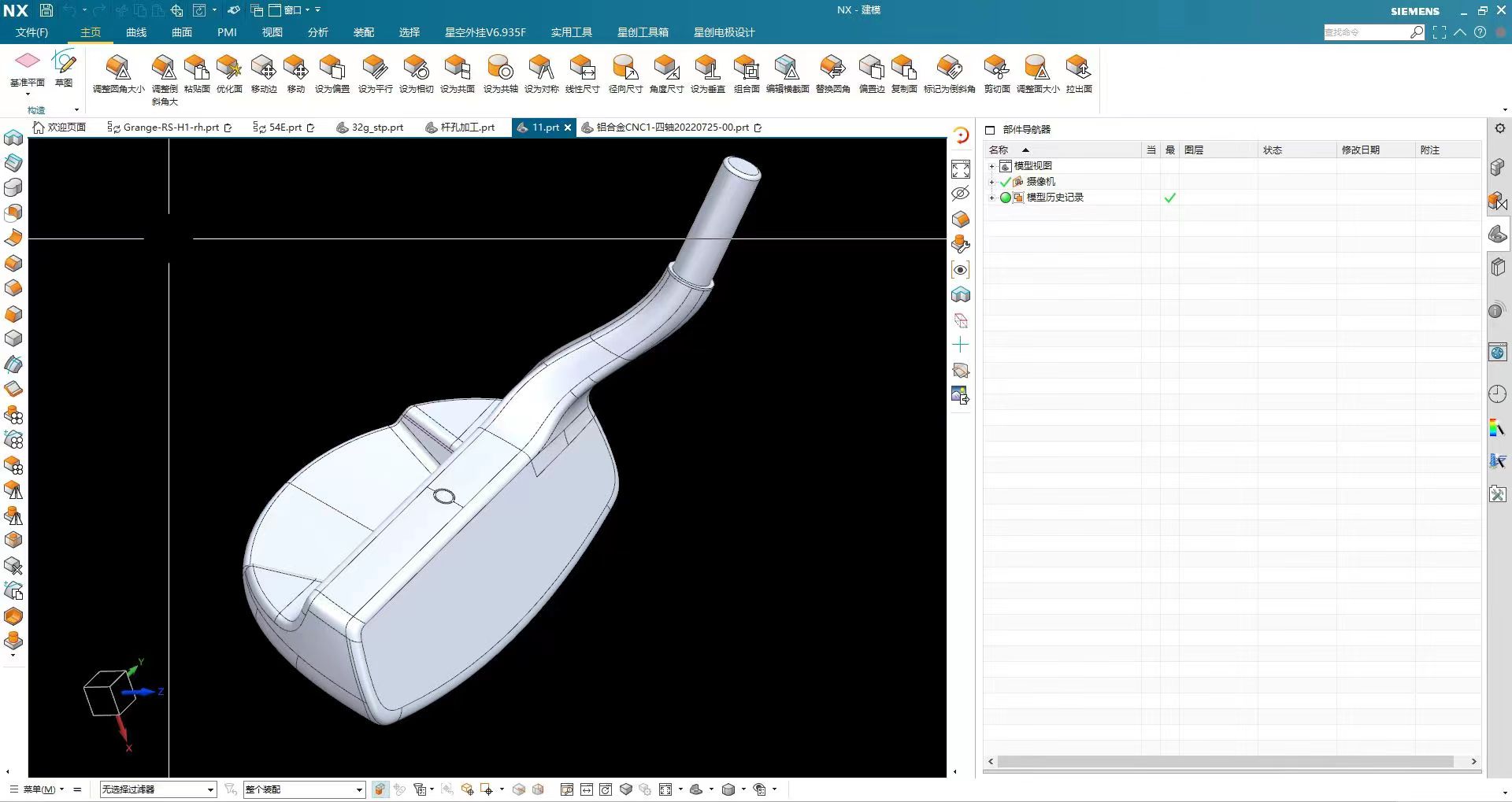Image resolution: width=1512 pixels, height=802 pixels.
Task: Switch to the 32g_stp.prt document tab
Action: coord(376,128)
